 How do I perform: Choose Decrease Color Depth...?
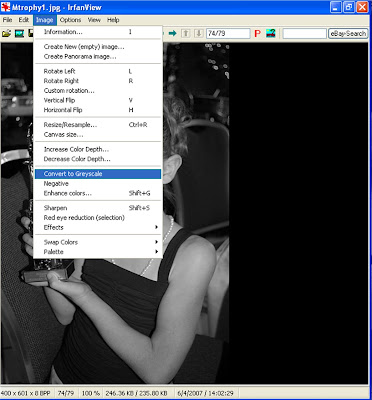(98, 159)
